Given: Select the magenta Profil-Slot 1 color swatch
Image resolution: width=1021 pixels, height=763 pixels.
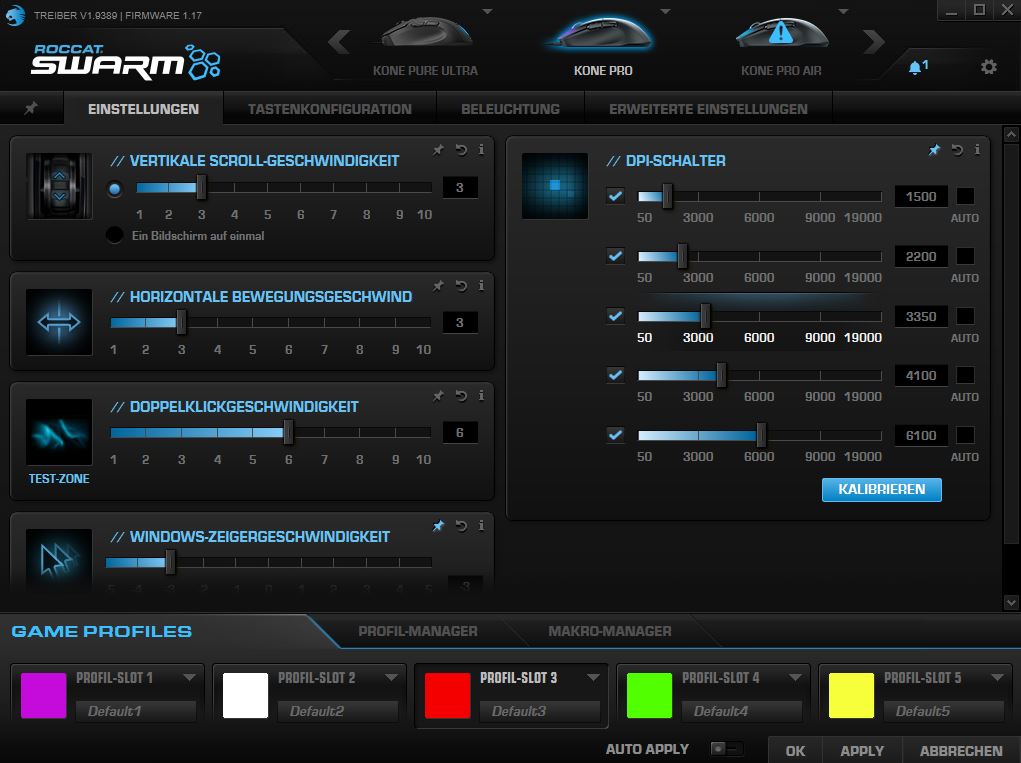Looking at the screenshot, I should [44, 695].
